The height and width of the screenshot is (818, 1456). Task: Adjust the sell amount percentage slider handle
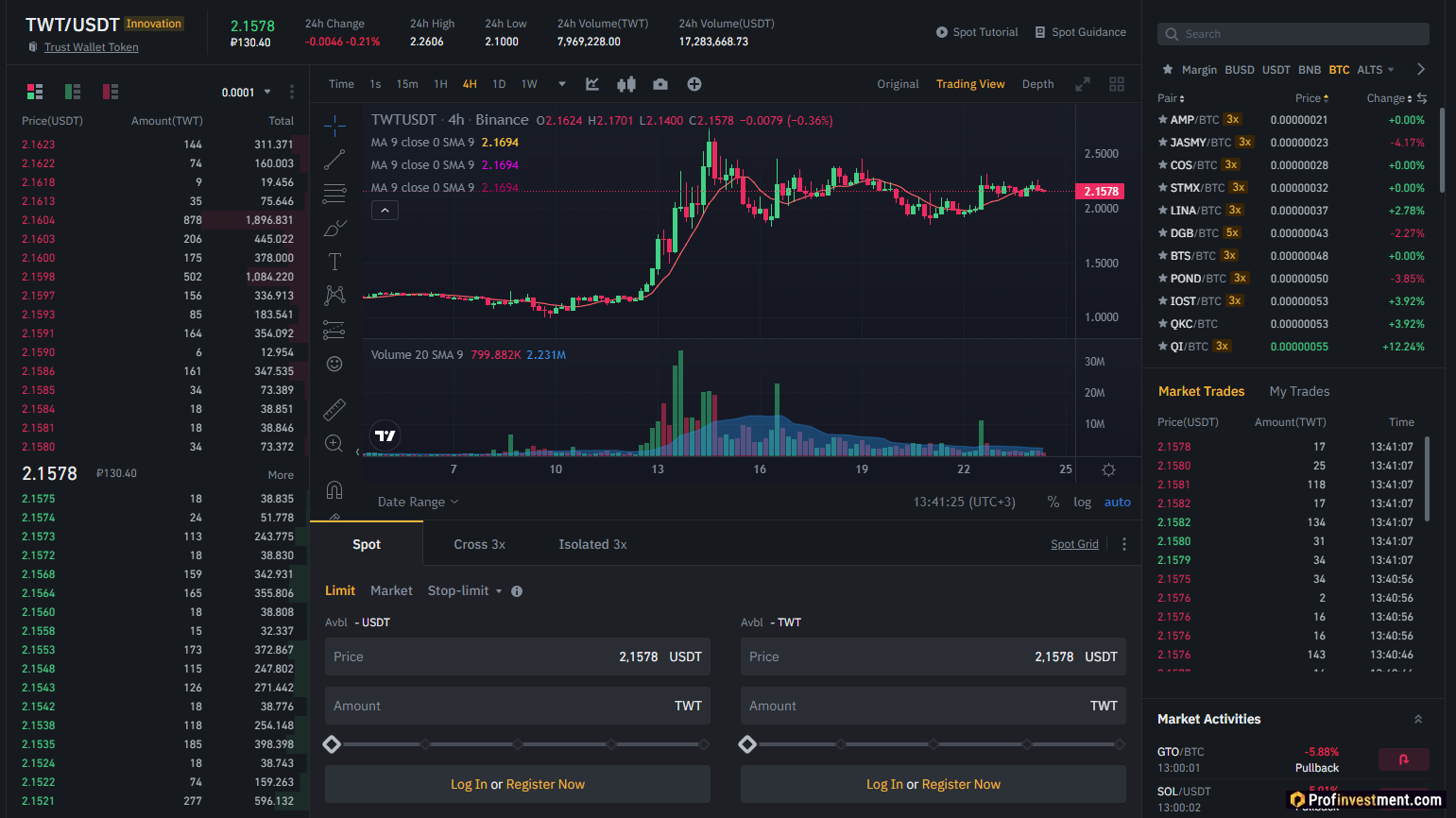click(747, 744)
